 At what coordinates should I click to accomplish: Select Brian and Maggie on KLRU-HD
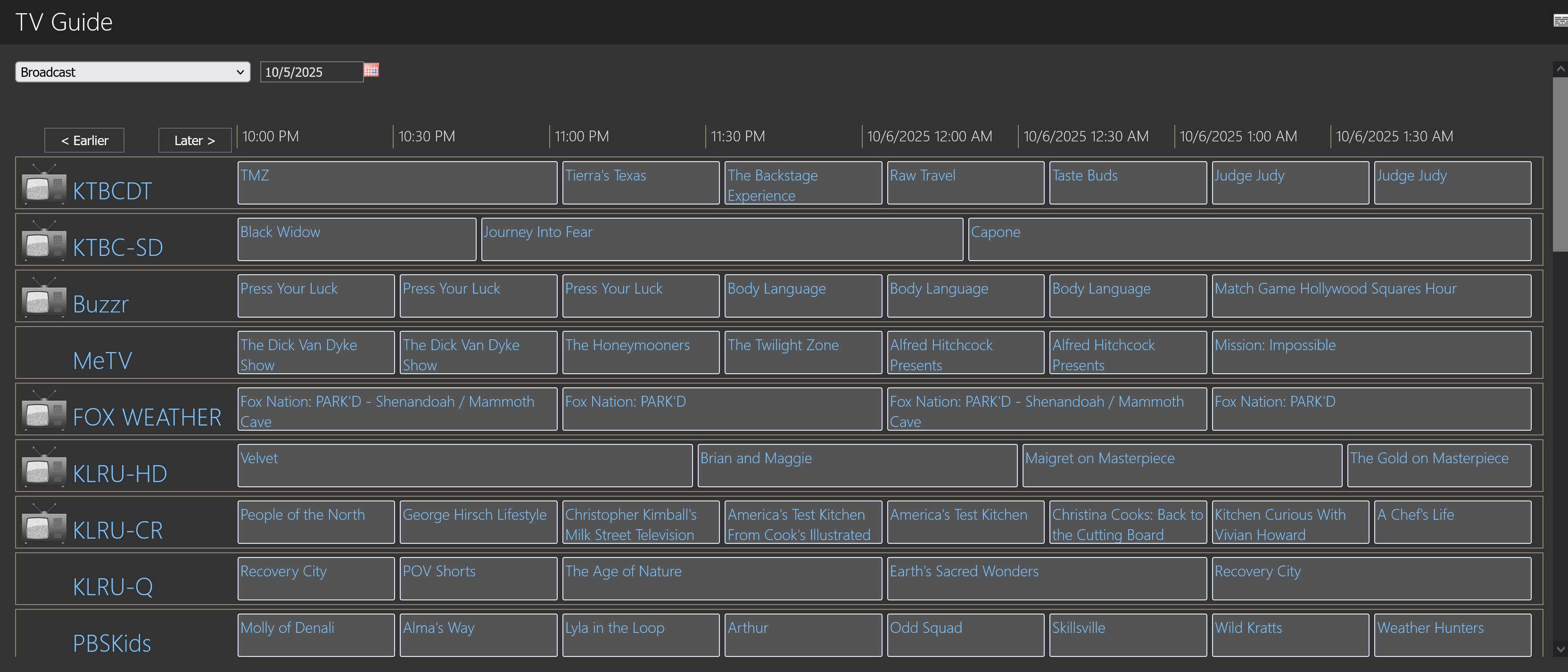coord(857,465)
